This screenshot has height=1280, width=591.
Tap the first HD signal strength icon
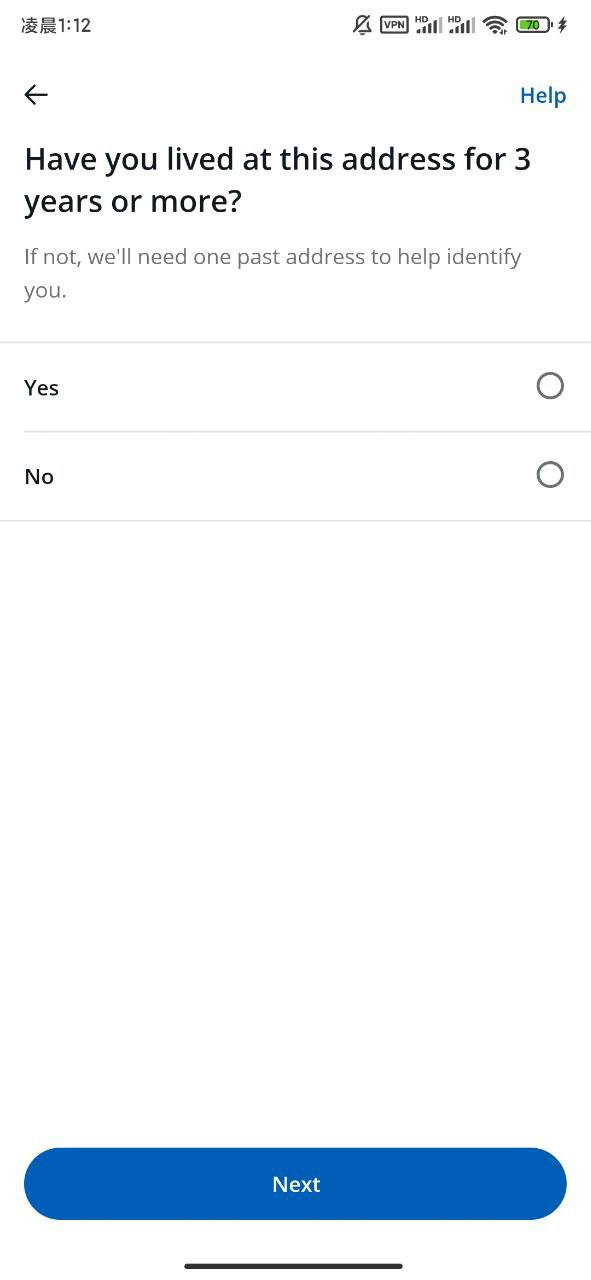tap(428, 24)
